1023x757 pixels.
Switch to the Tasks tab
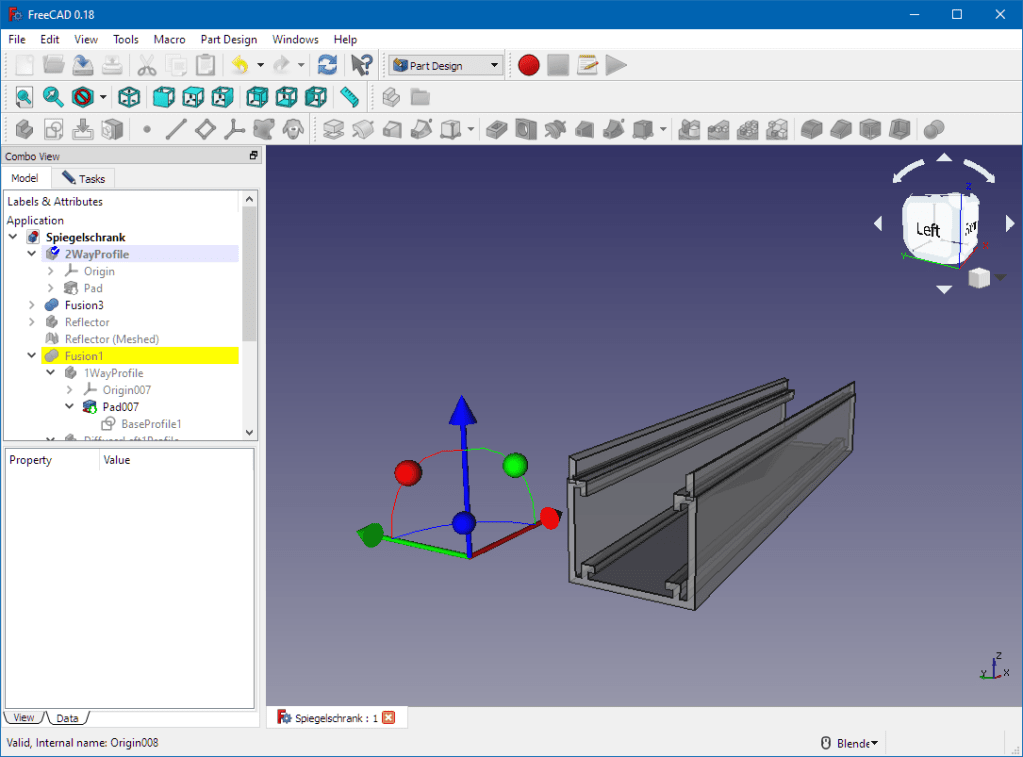tap(83, 178)
